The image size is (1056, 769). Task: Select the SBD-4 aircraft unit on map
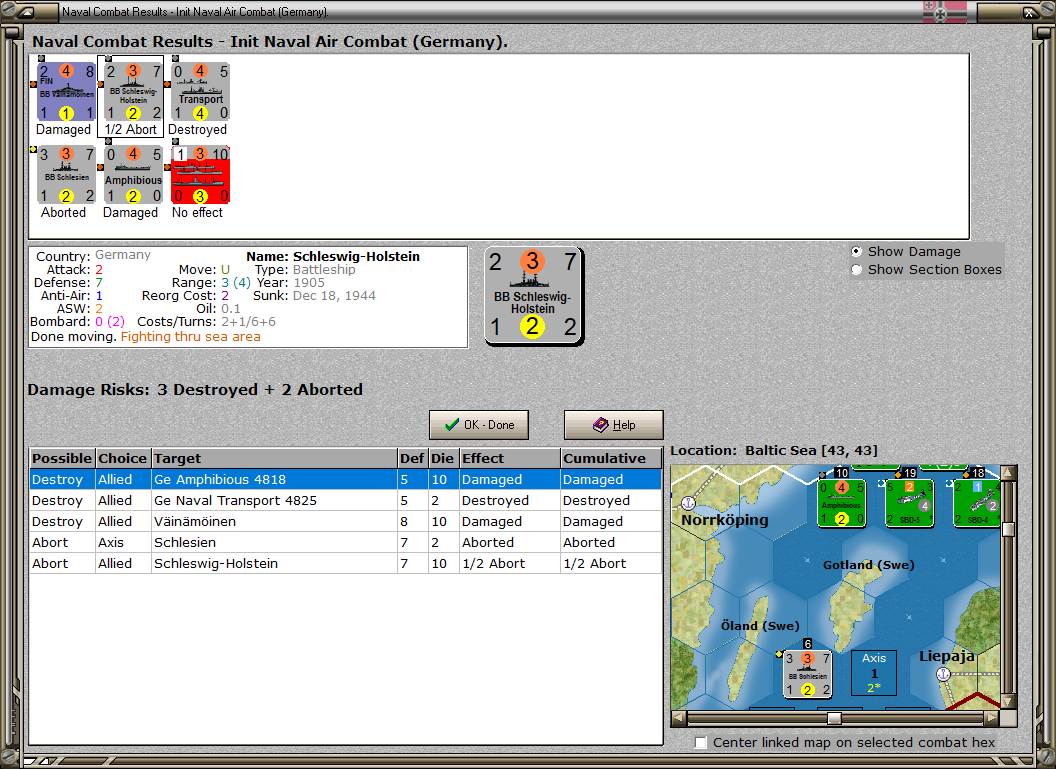pyautogui.click(x=977, y=502)
